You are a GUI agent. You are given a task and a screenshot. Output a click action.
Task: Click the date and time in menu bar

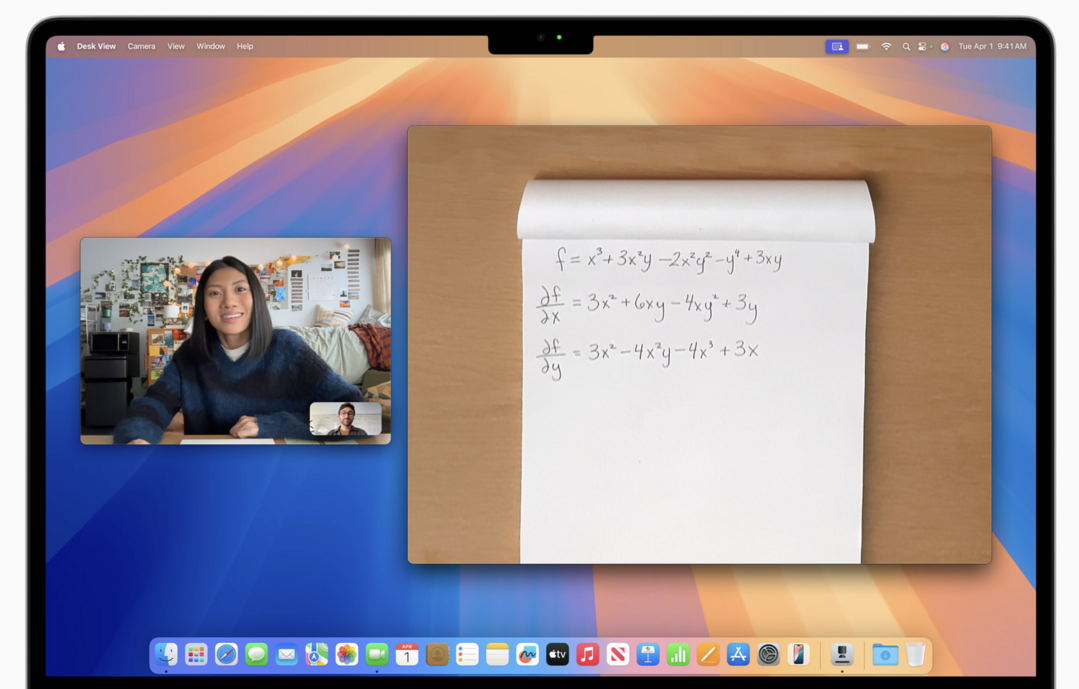tap(992, 46)
